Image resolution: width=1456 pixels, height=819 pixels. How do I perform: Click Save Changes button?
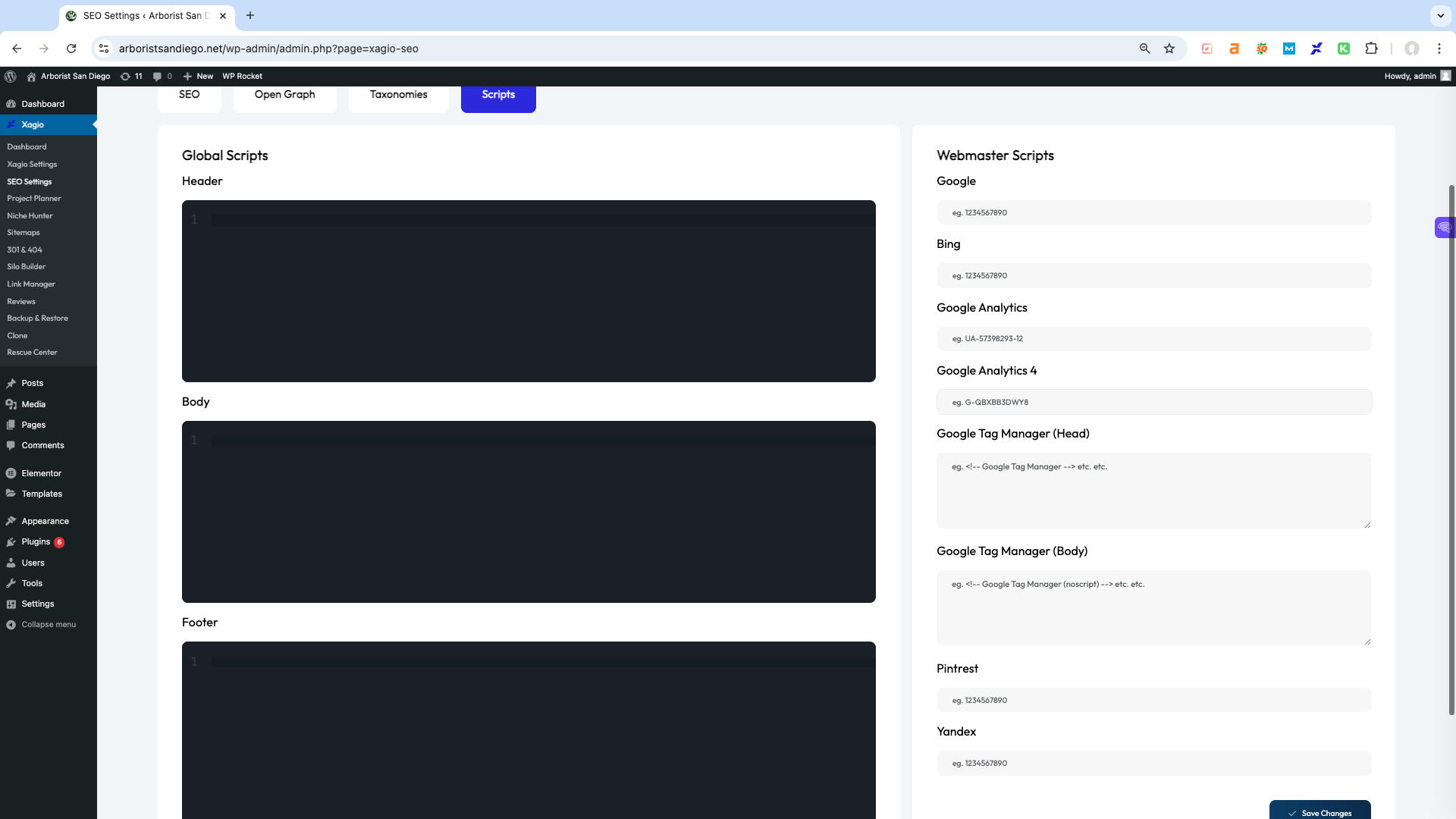tap(1320, 811)
